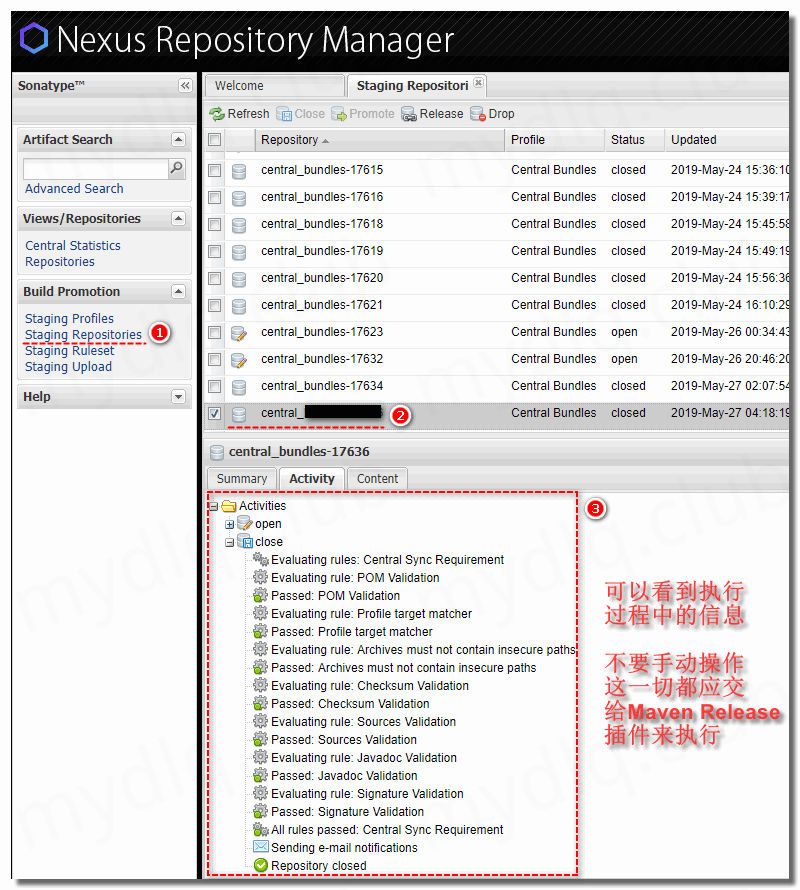The width and height of the screenshot is (800, 890).
Task: Collapse the close activity node
Action: [229, 543]
